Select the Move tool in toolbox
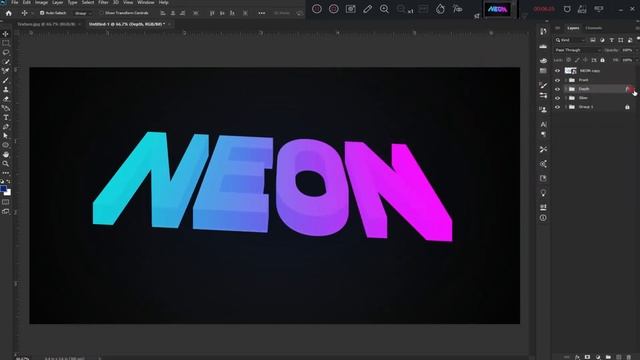640x360 pixels. pos(6,34)
